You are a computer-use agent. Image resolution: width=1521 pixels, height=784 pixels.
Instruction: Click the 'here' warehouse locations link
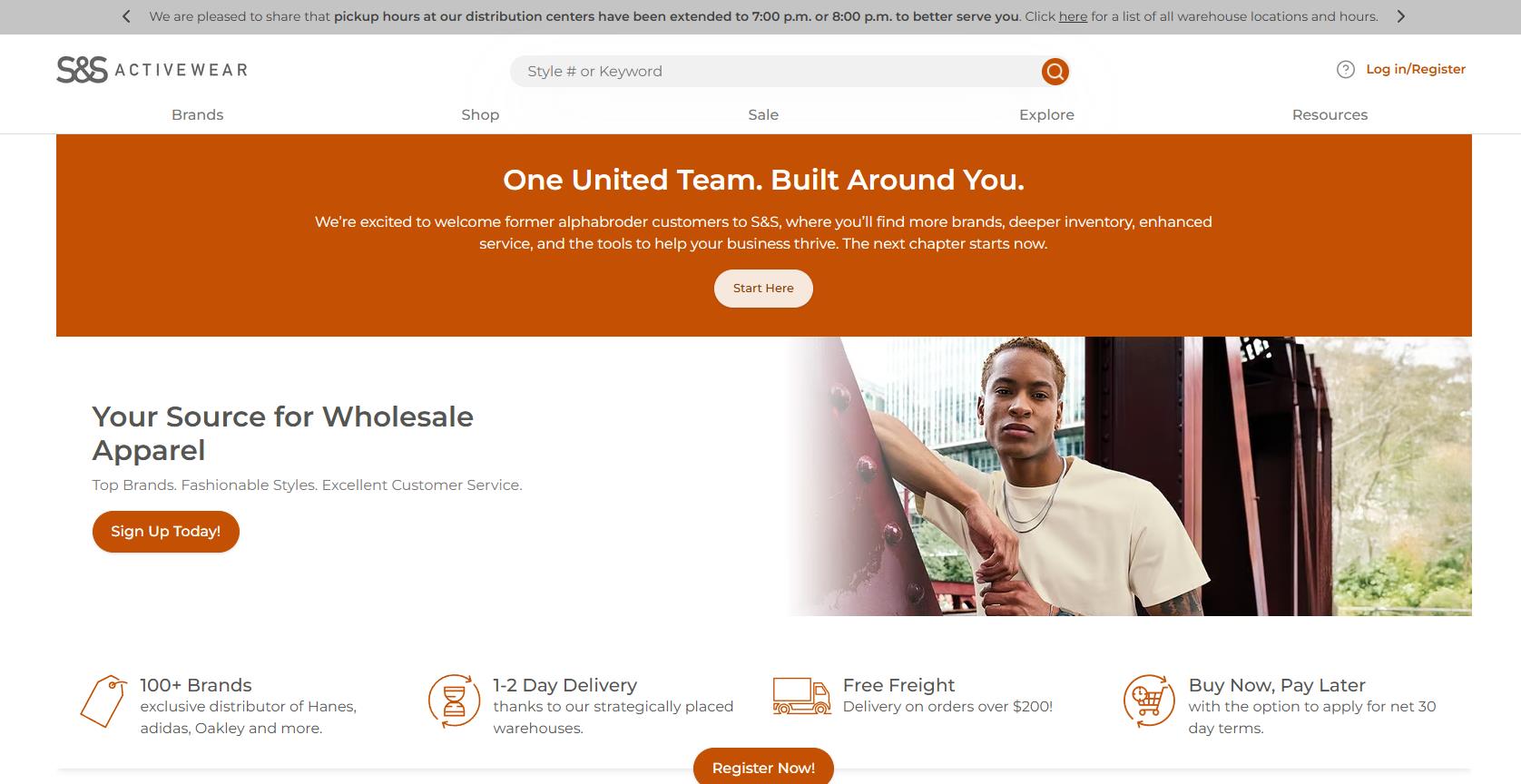click(x=1073, y=16)
